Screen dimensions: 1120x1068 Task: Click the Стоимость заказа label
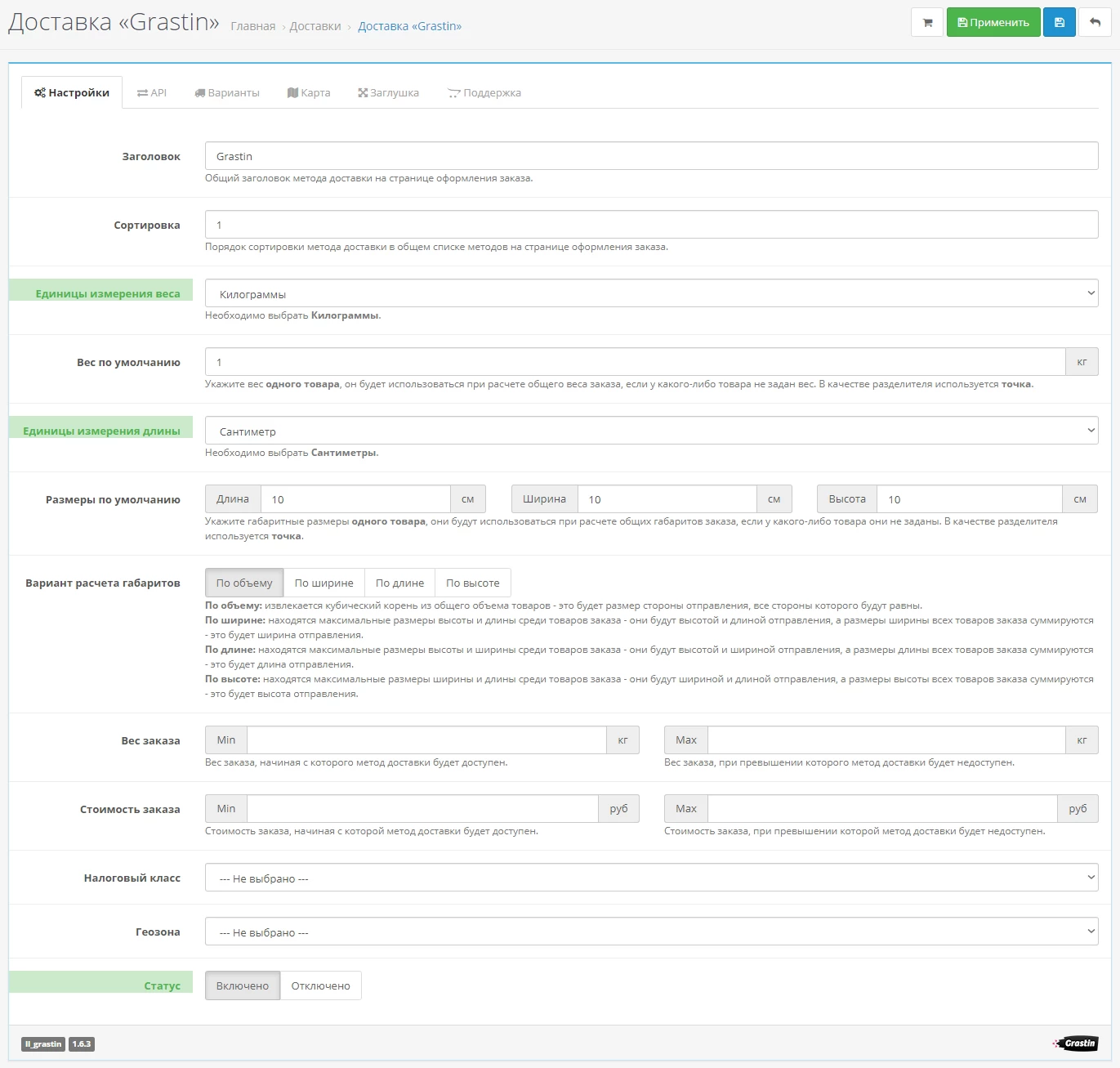pyautogui.click(x=130, y=809)
